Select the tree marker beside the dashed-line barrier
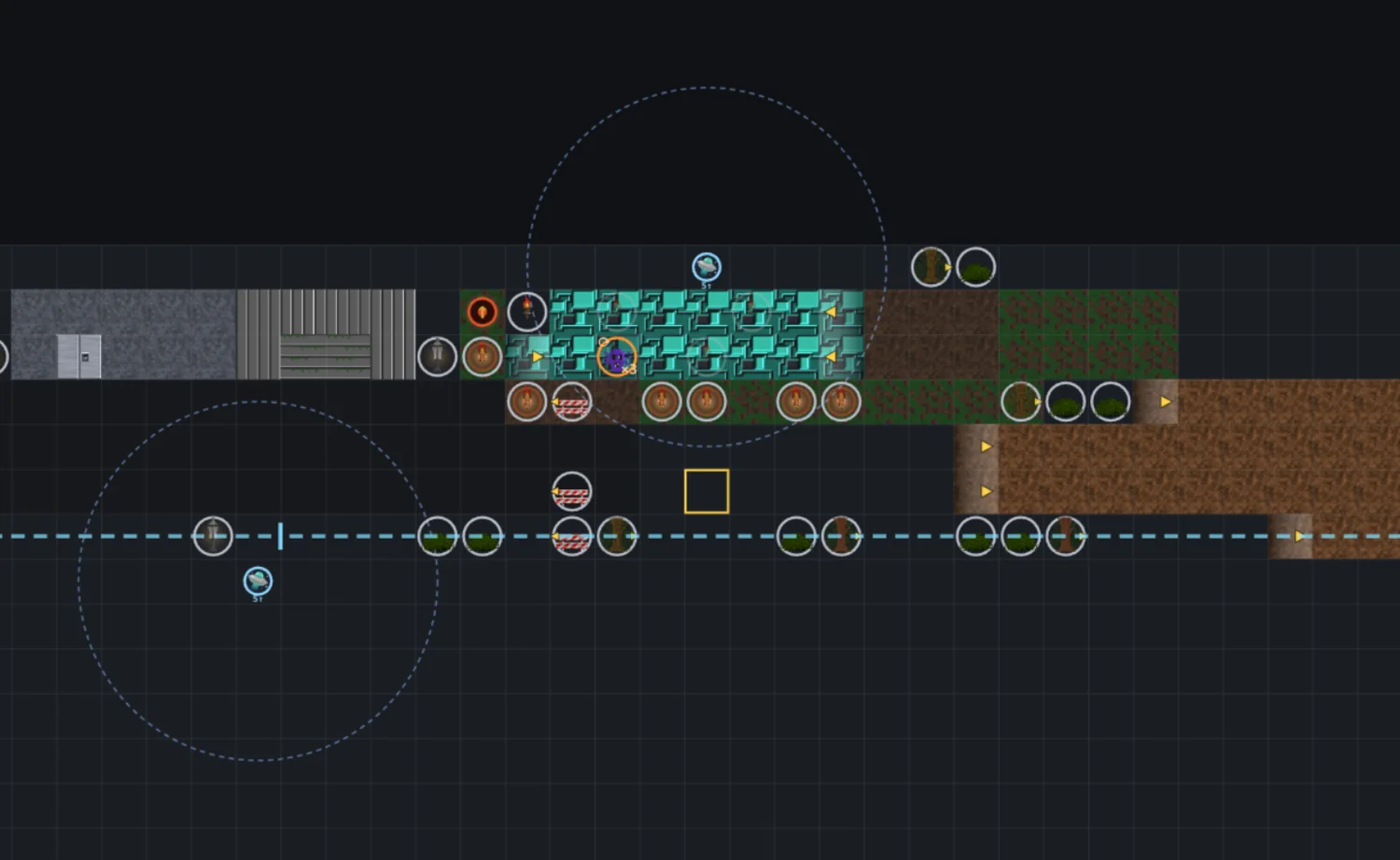 pyautogui.click(x=617, y=536)
